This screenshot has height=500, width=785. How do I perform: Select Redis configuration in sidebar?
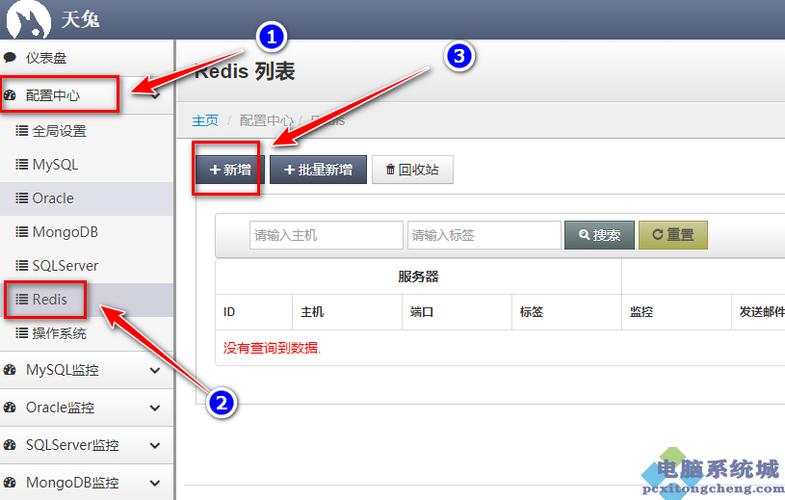click(87, 299)
